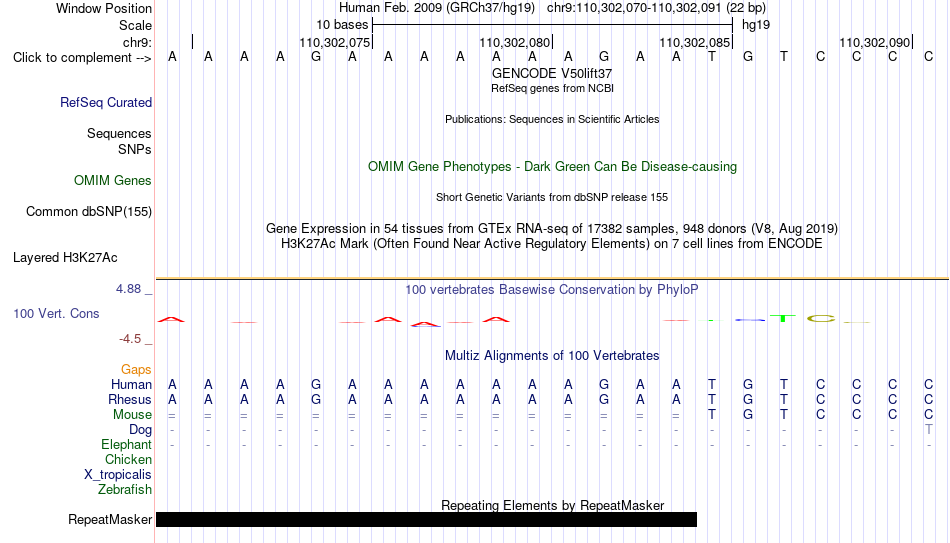Click the 110,302,080 ruler position
Screen dimensions: 950x543
pos(514,43)
